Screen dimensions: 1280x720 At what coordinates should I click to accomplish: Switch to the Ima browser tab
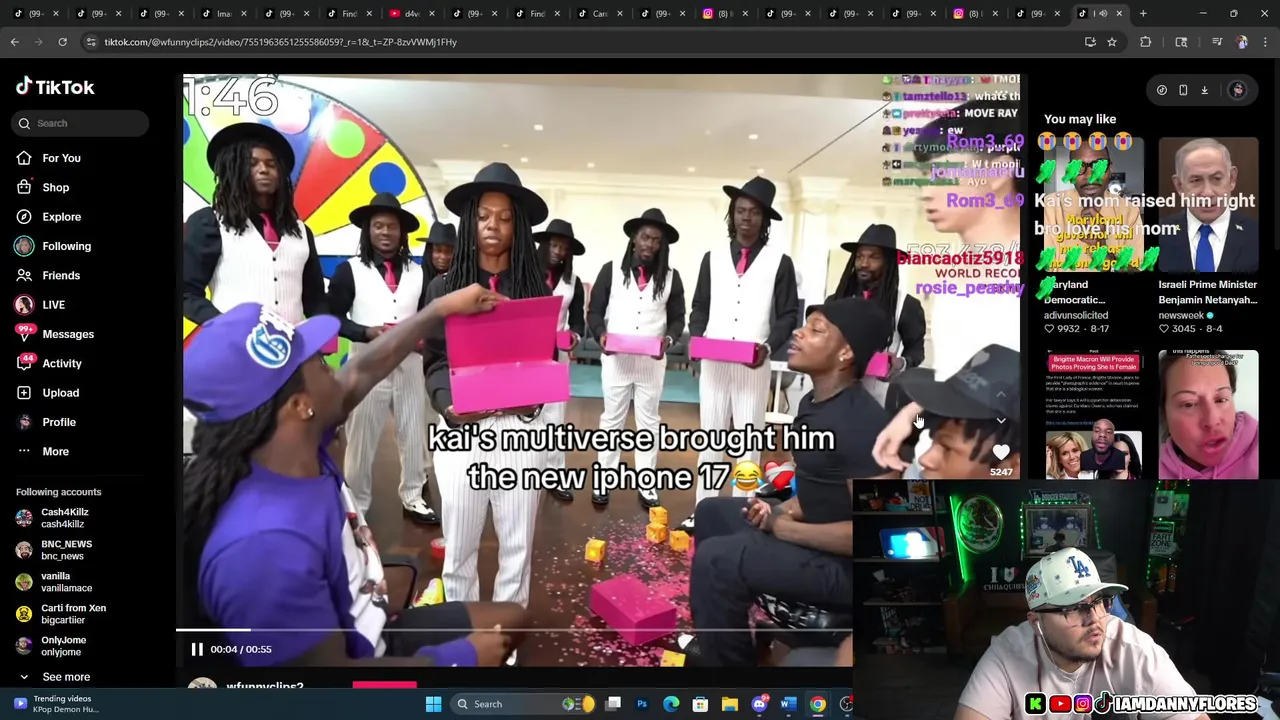pyautogui.click(x=223, y=14)
